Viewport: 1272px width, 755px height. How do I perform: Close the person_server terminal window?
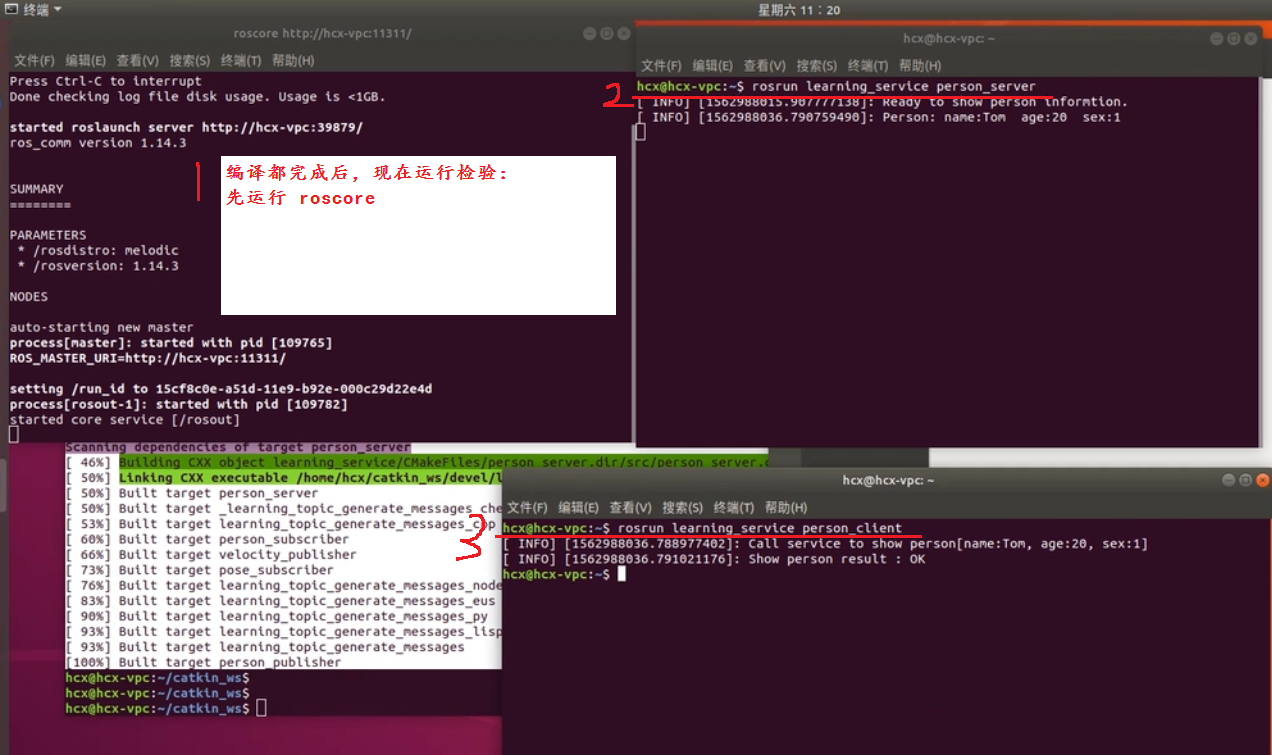pyautogui.click(x=1250, y=39)
